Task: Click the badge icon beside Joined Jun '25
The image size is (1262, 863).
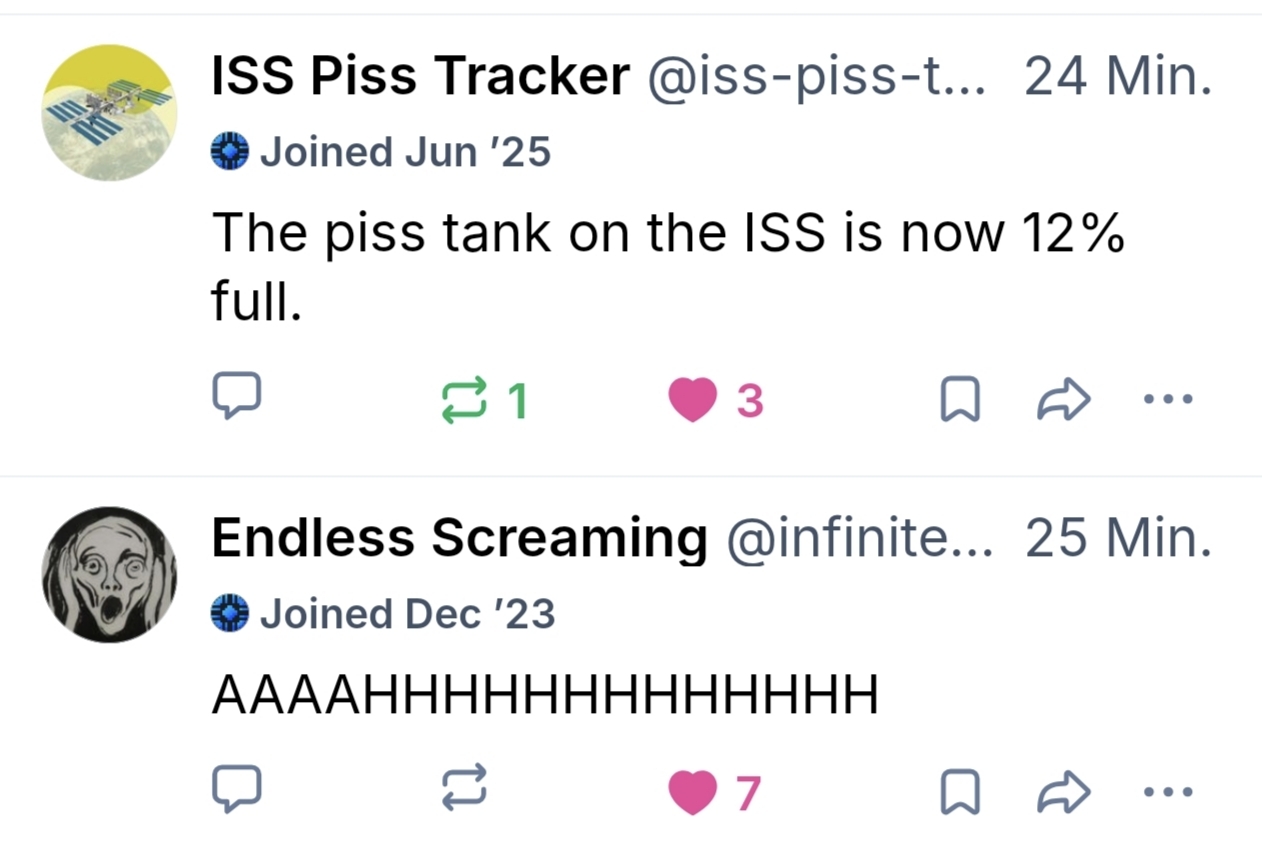Action: click(229, 153)
